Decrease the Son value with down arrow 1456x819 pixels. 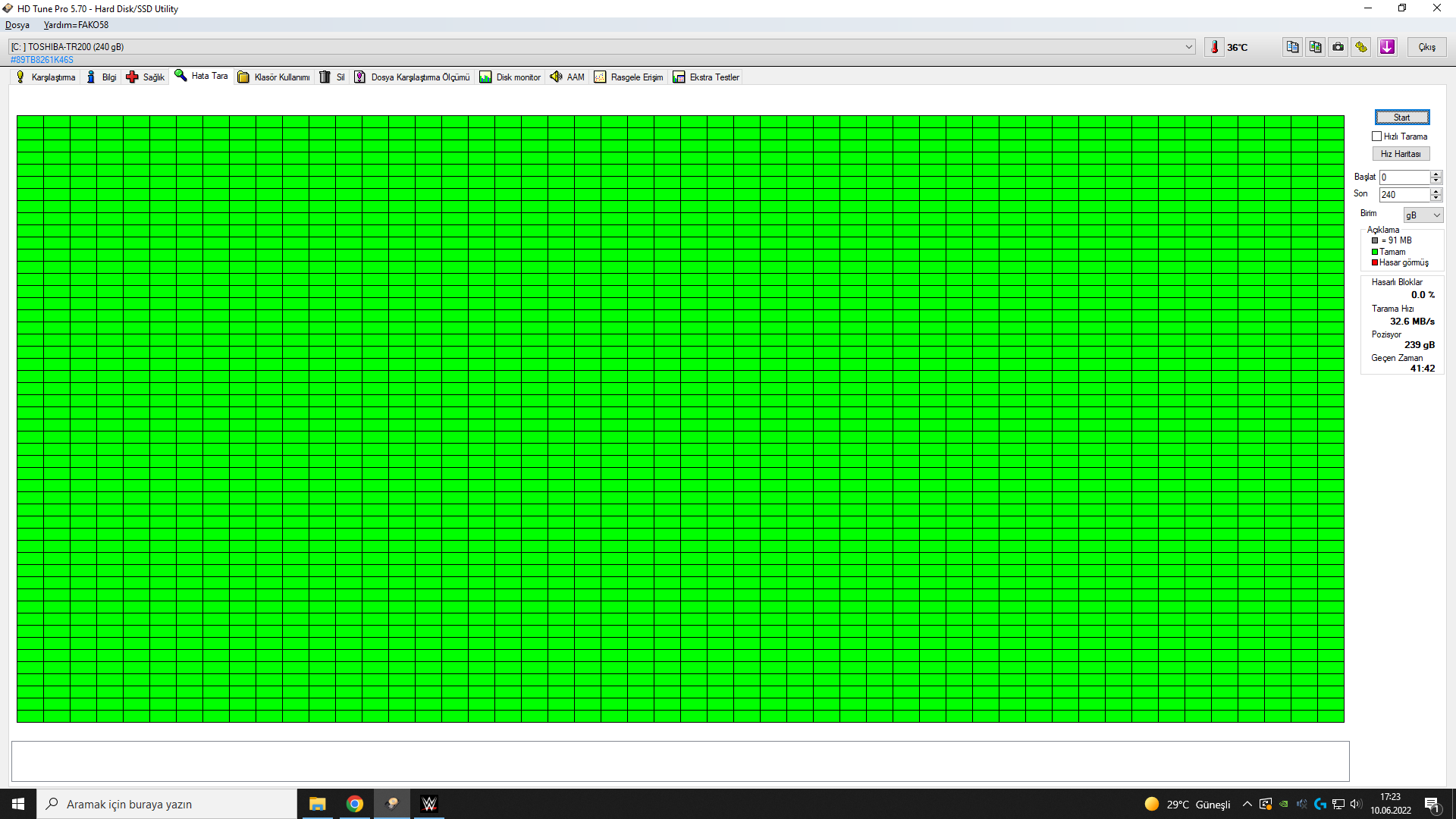(x=1436, y=198)
